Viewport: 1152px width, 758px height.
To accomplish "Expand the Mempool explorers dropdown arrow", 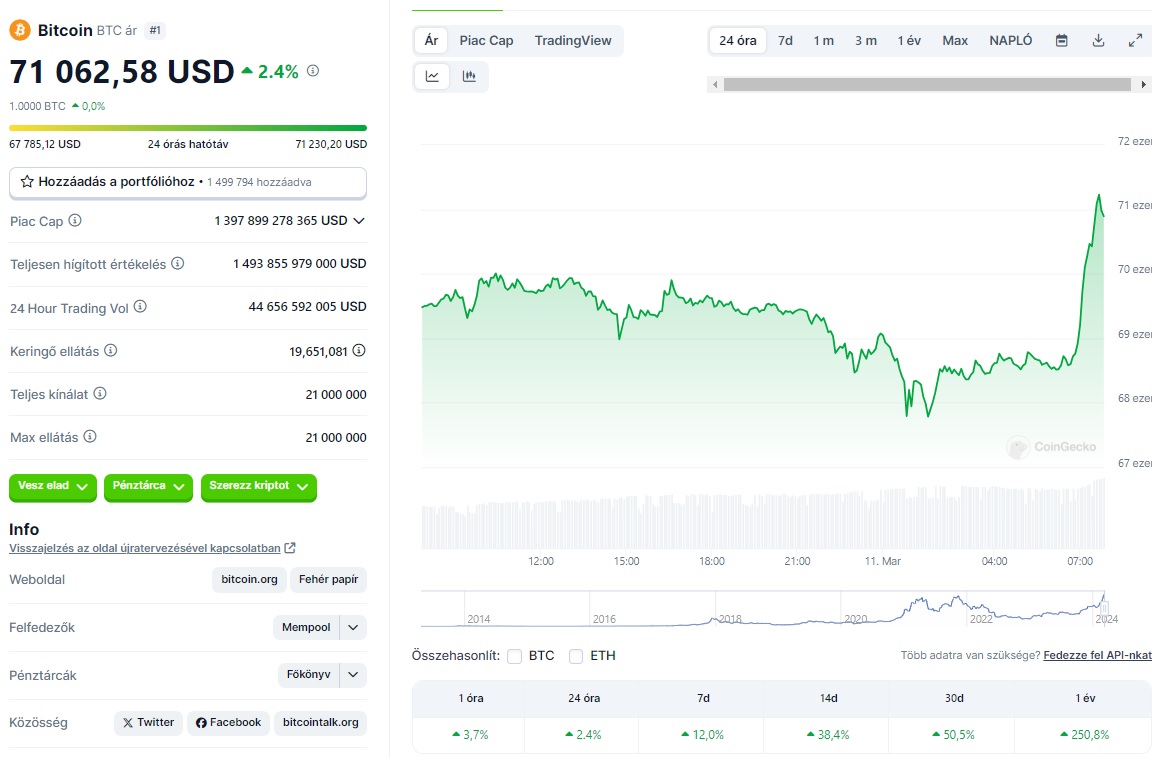I will pos(353,627).
